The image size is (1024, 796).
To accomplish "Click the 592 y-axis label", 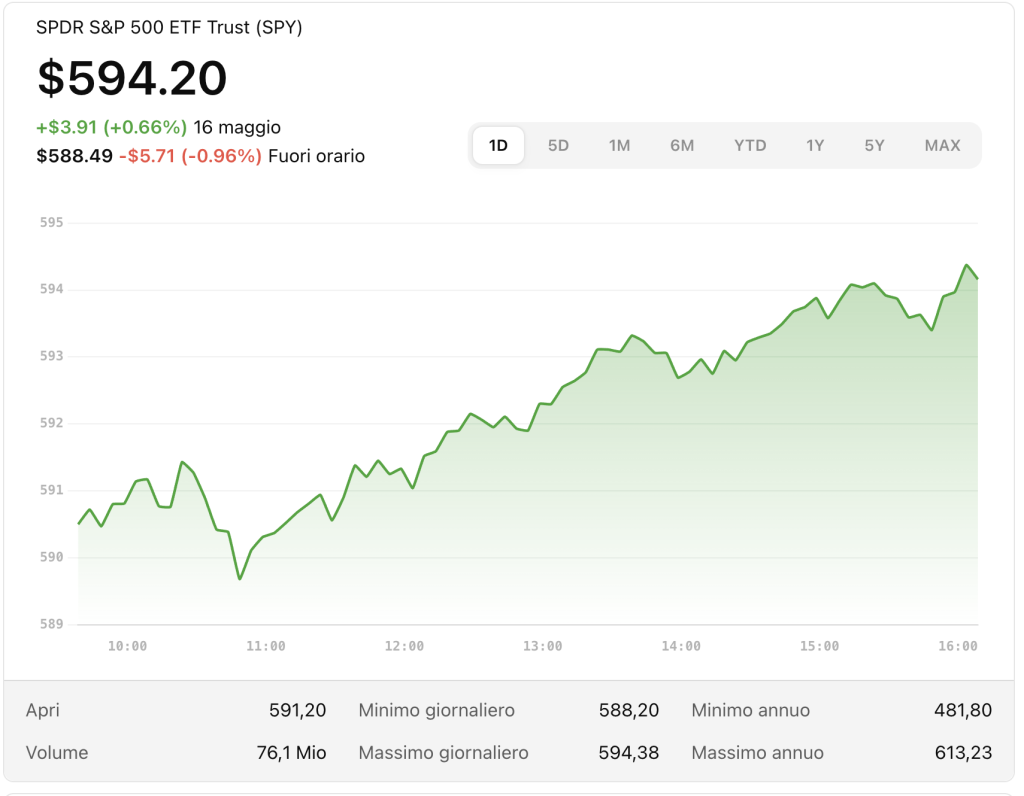I will [x=52, y=423].
